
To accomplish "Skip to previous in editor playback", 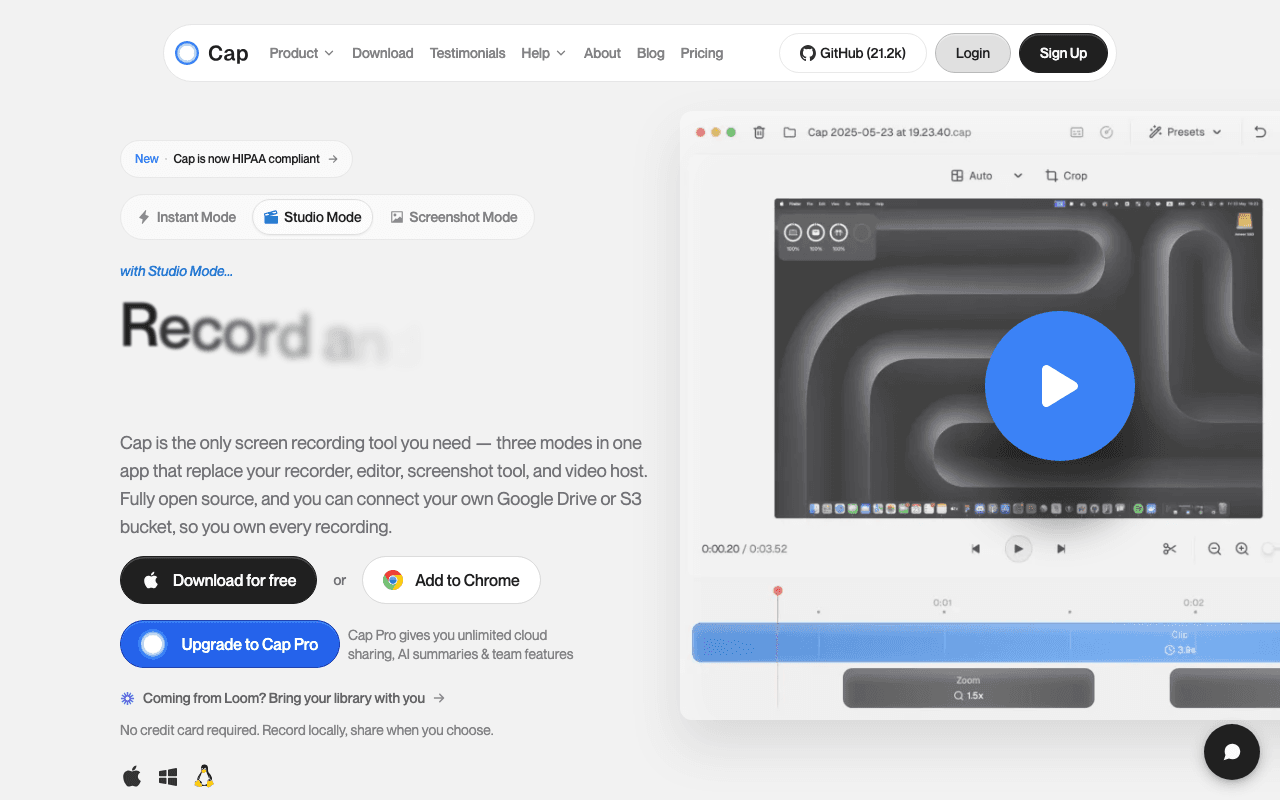I will [976, 549].
